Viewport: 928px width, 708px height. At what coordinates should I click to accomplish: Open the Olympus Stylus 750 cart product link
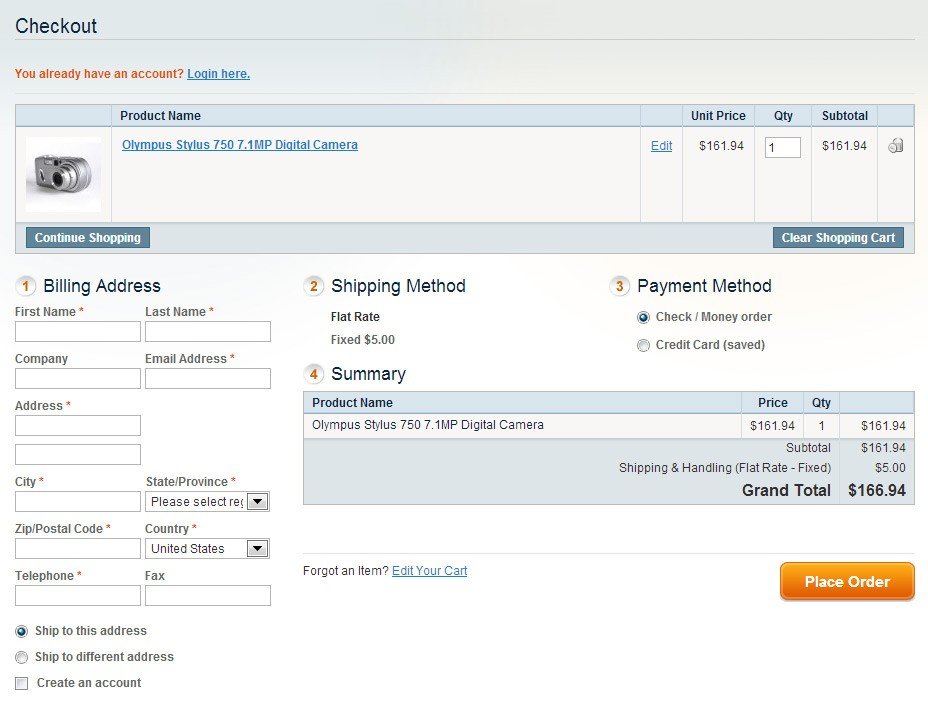click(x=240, y=145)
